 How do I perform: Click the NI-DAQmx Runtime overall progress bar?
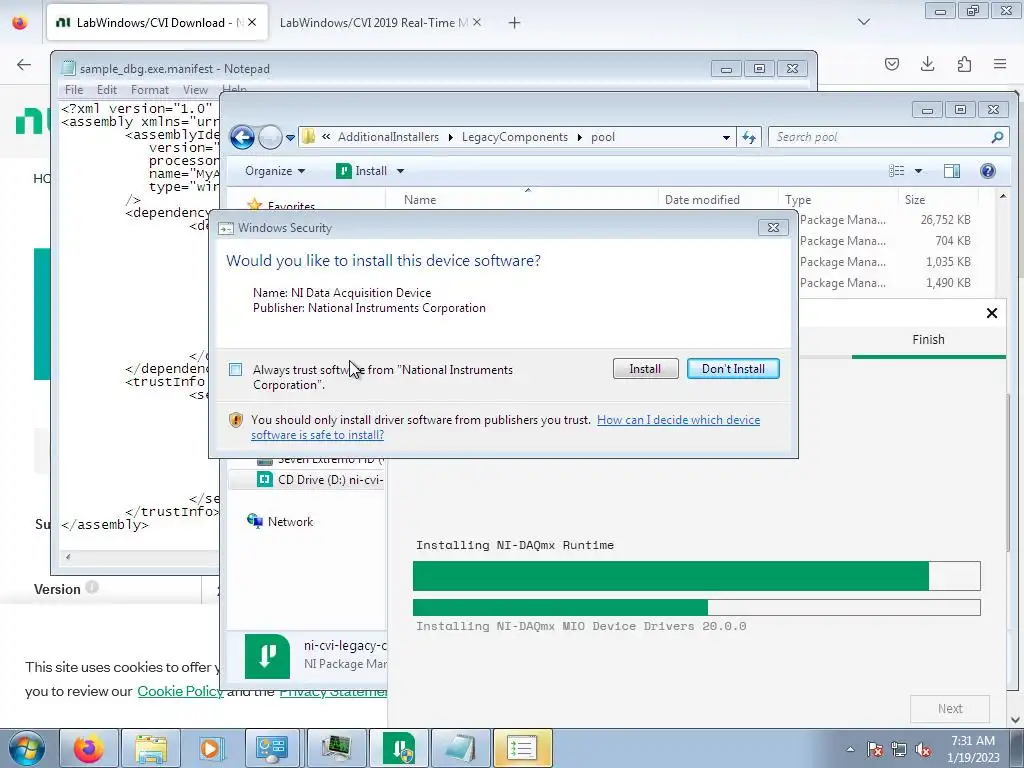[696, 576]
